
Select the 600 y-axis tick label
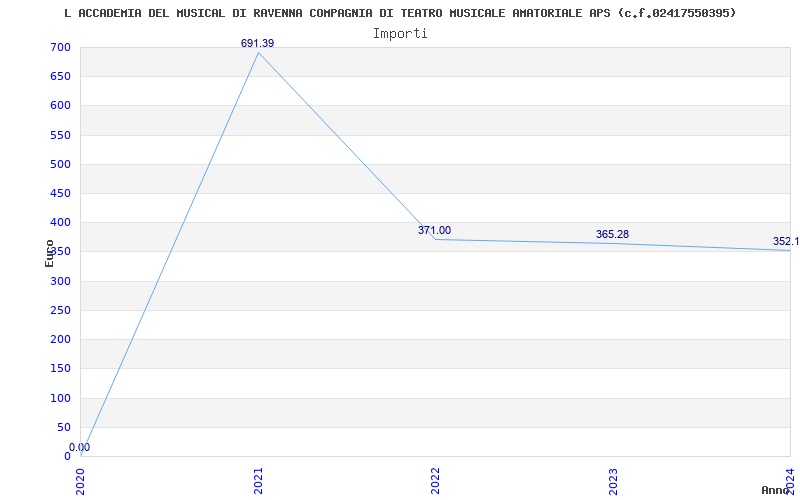[60, 106]
